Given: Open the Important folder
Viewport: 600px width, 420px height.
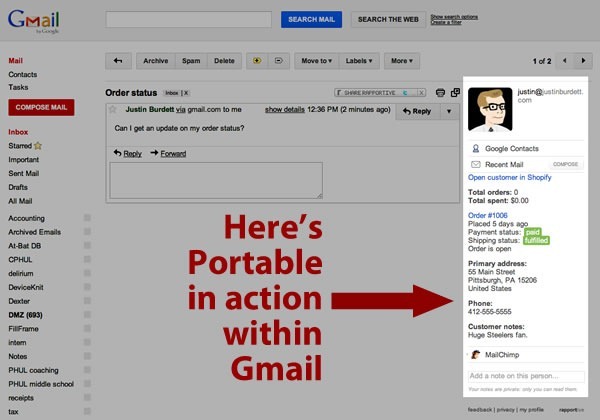Looking at the screenshot, I should tap(24, 160).
